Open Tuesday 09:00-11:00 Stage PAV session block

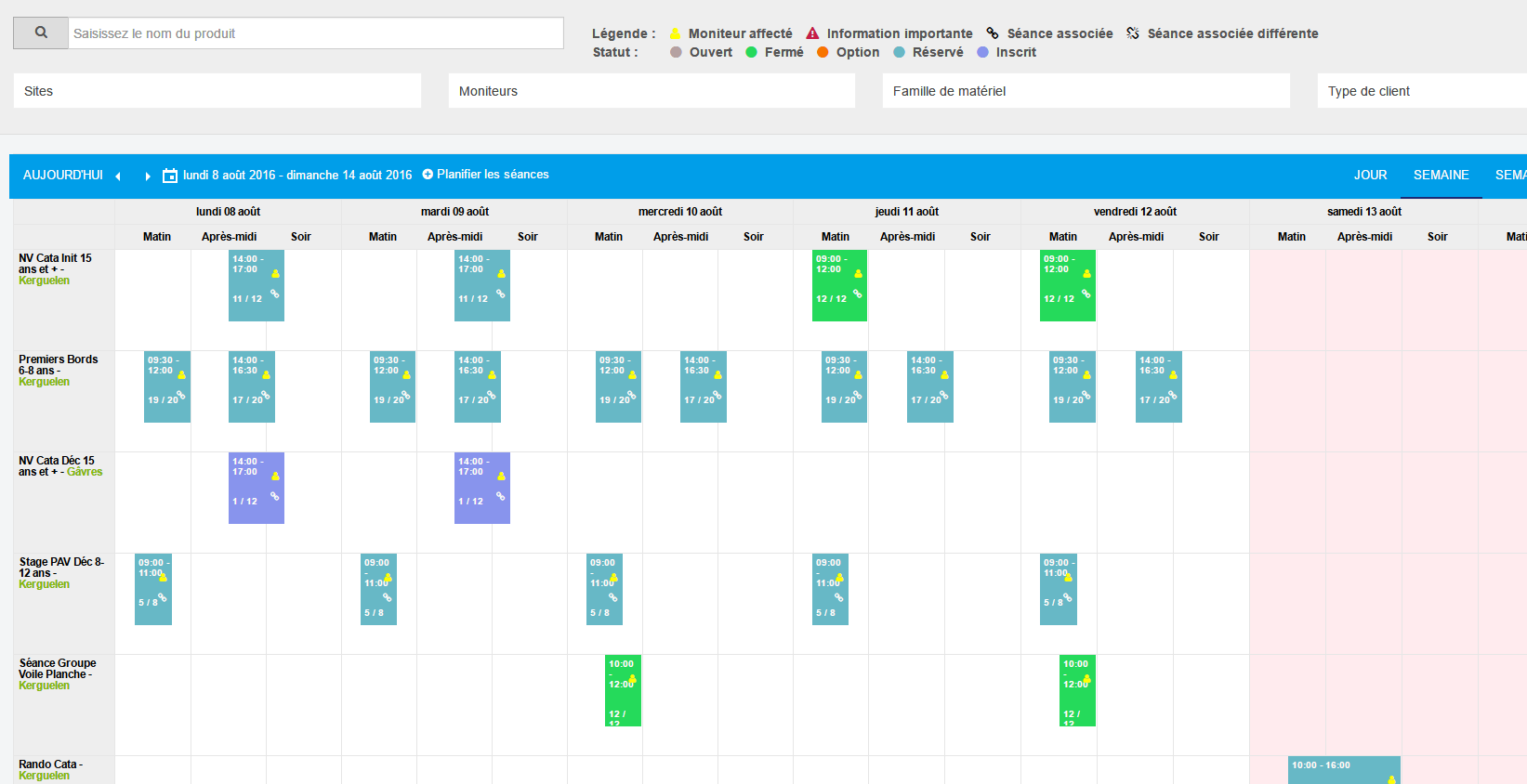(x=378, y=589)
